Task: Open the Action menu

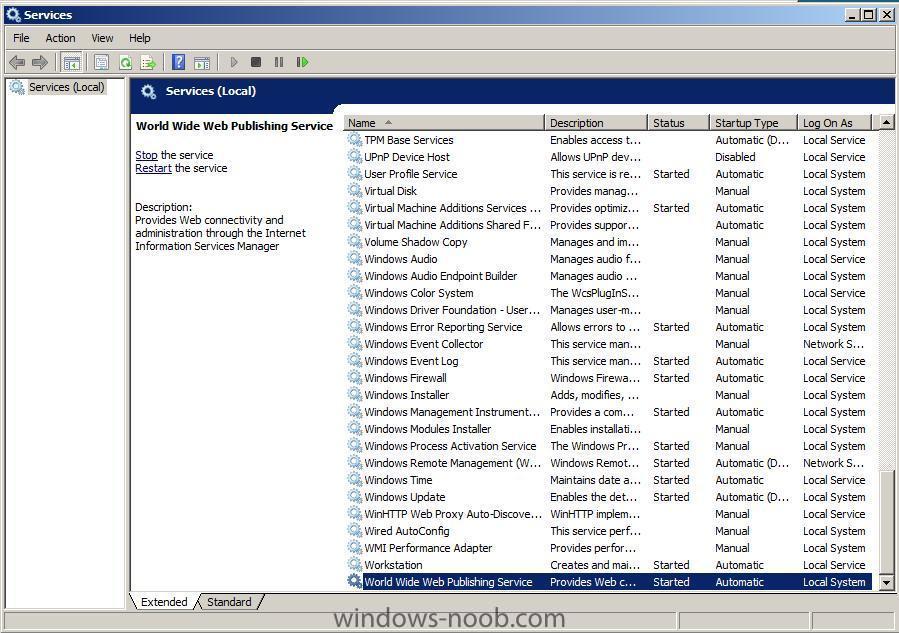Action: (60, 38)
